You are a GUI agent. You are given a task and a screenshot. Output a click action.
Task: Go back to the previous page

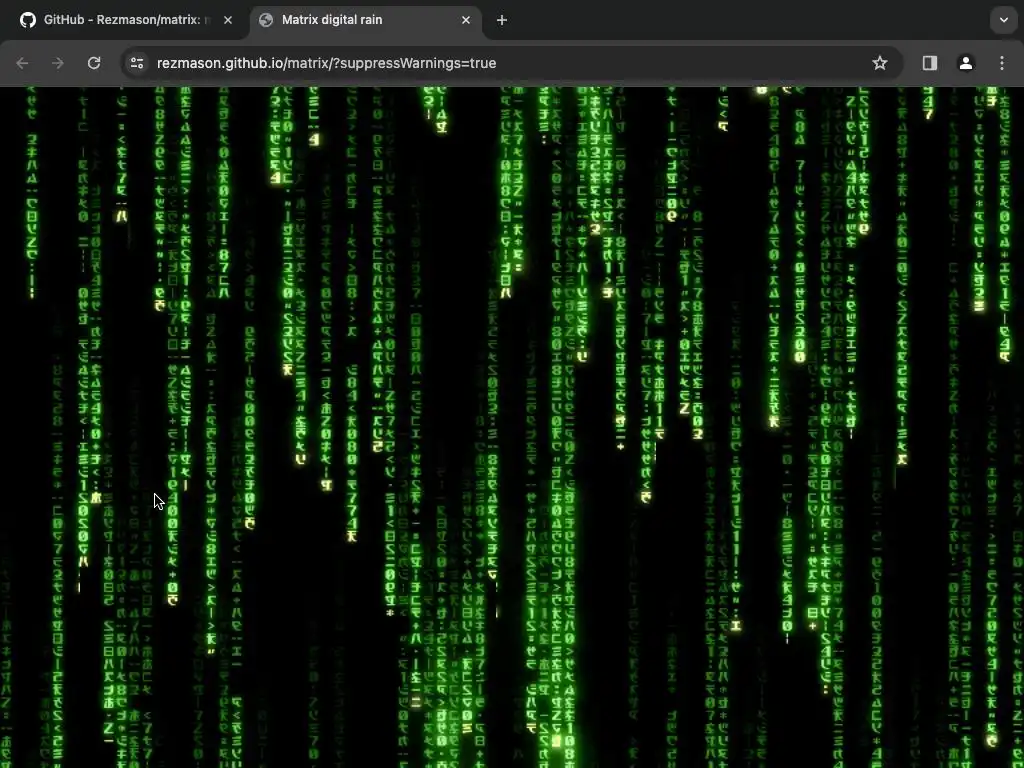point(22,63)
